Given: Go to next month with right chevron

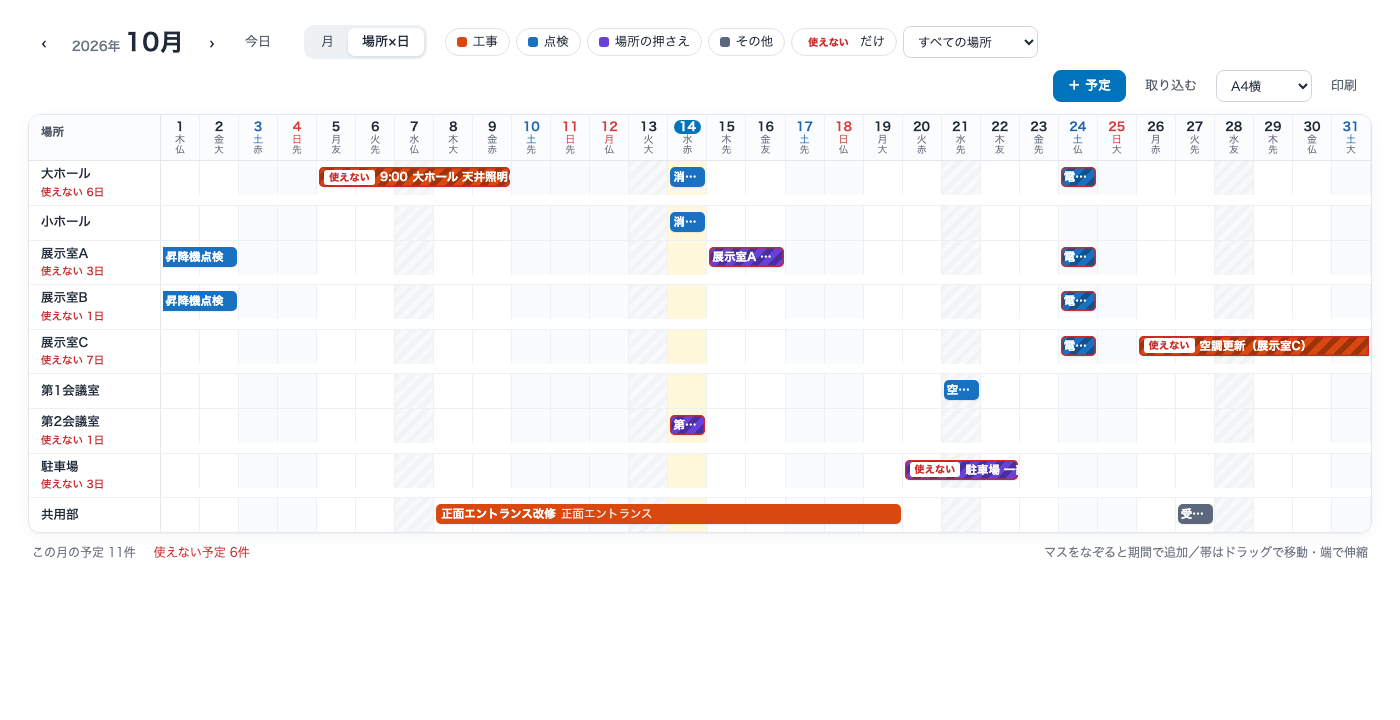Looking at the screenshot, I should [x=212, y=43].
